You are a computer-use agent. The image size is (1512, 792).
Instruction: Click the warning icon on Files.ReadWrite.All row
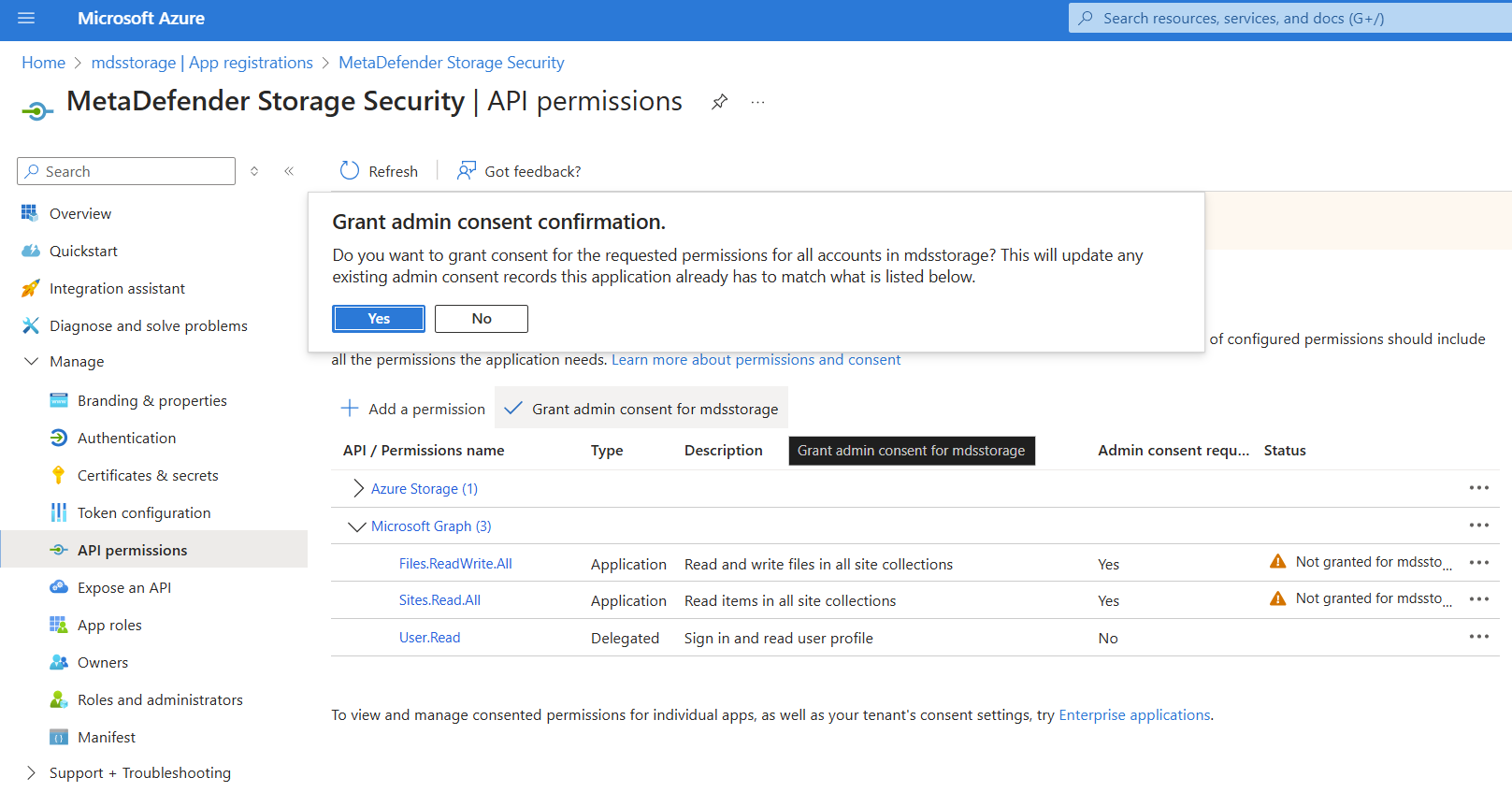tap(1277, 561)
